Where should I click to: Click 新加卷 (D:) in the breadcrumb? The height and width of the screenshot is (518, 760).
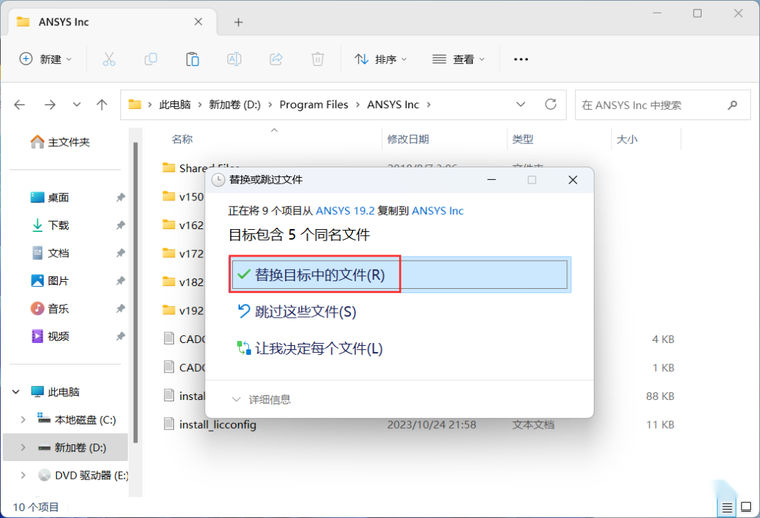pyautogui.click(x=235, y=105)
